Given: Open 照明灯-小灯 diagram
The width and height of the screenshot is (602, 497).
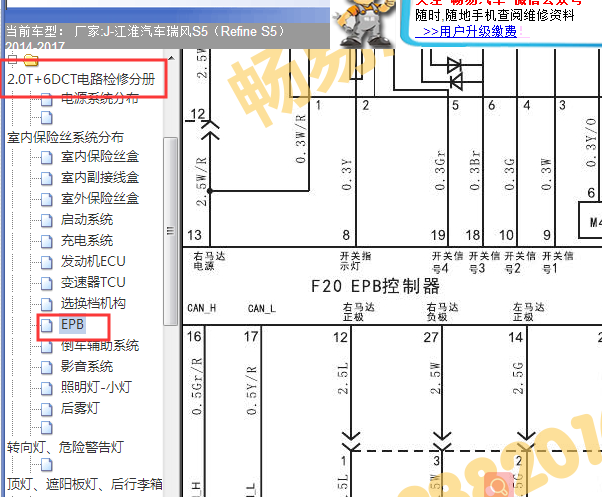Looking at the screenshot, I should [96, 387].
